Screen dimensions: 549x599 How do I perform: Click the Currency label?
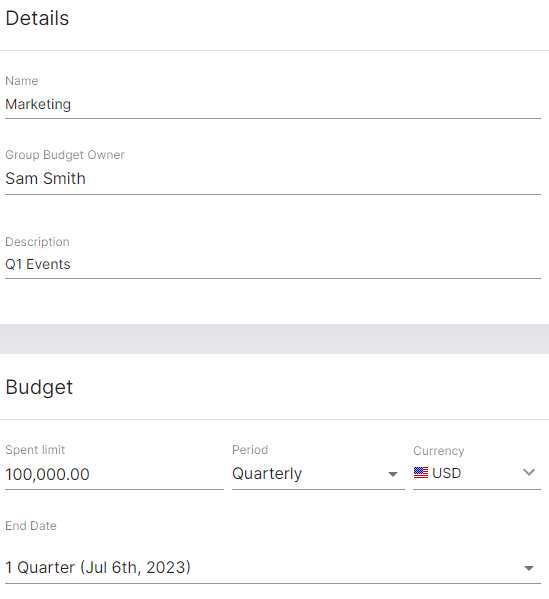439,451
